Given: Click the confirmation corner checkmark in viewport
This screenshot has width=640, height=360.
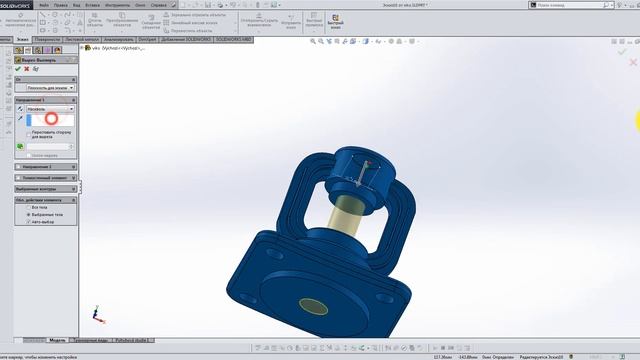Looking at the screenshot, I should coord(622,52).
